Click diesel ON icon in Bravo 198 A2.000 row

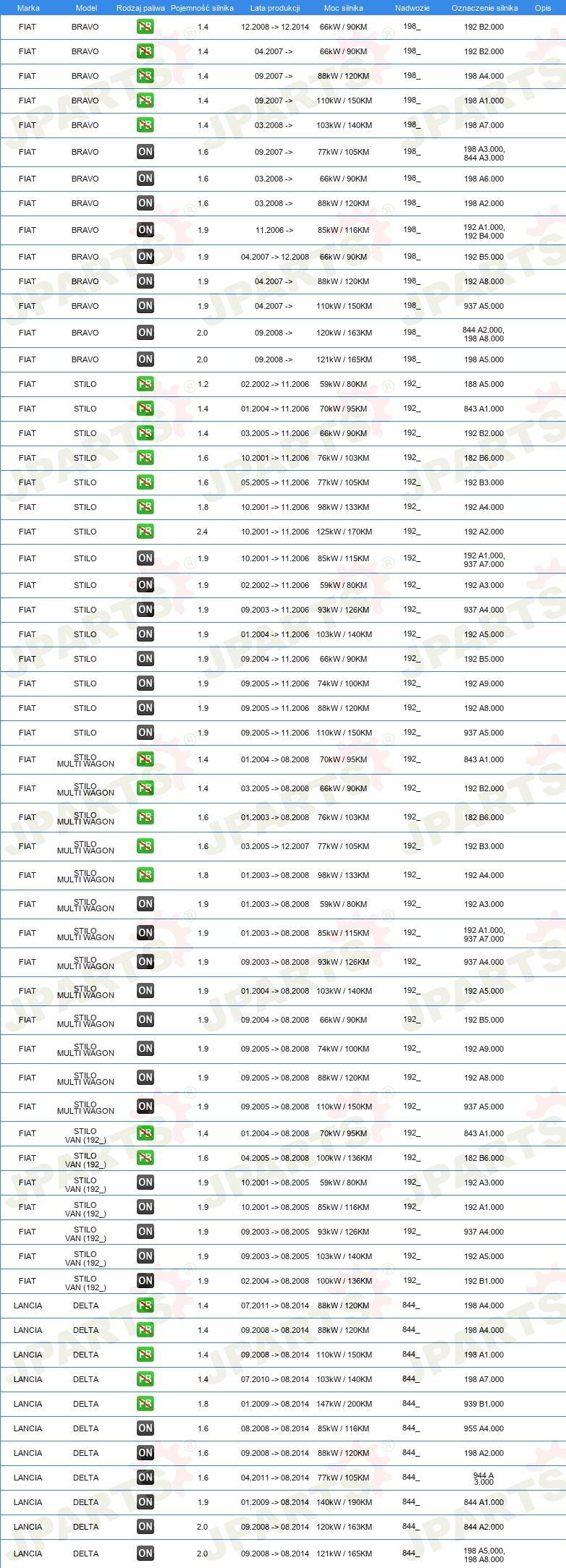pos(145,203)
